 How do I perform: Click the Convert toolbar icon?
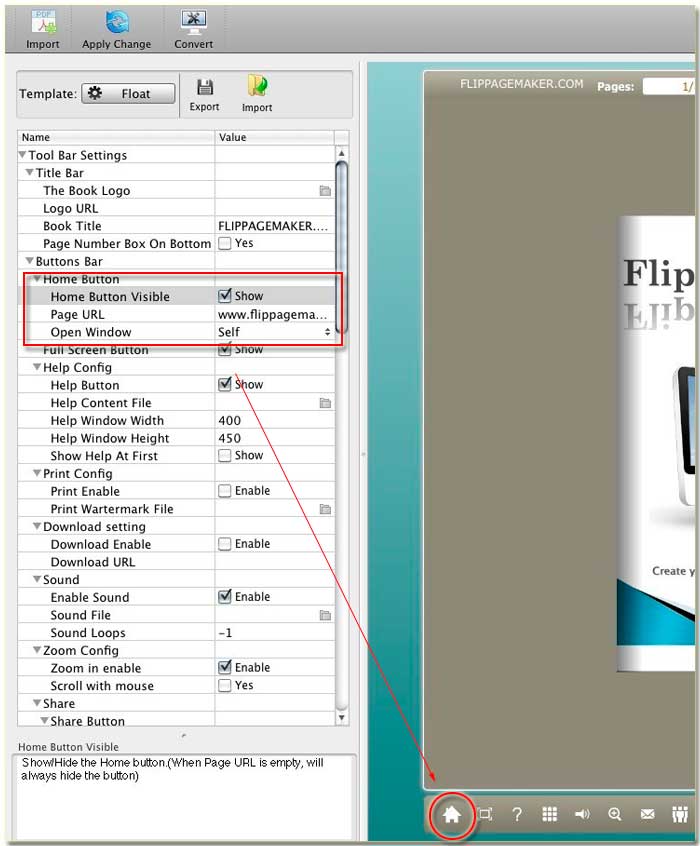coord(193,23)
